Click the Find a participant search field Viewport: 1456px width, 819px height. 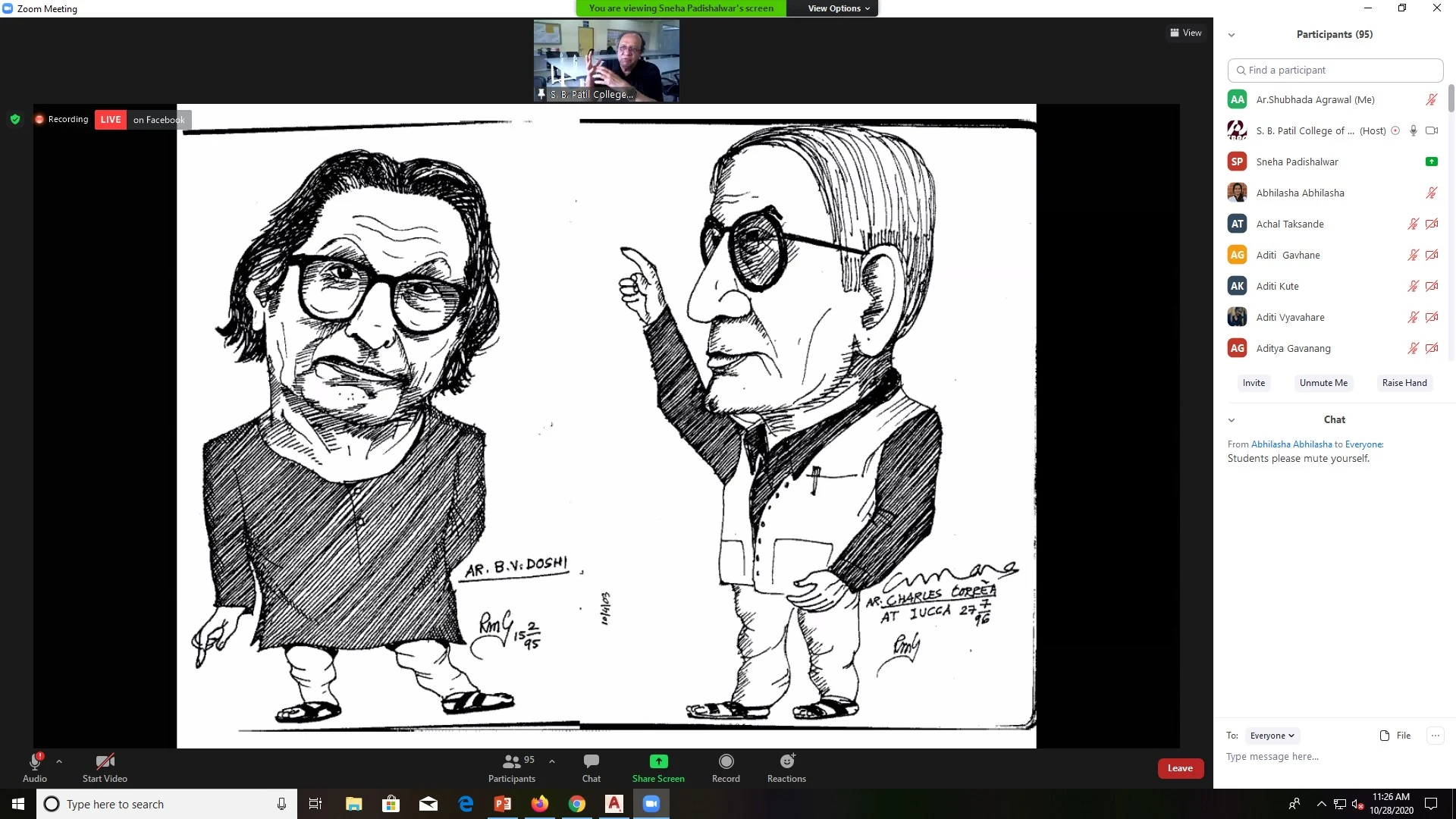coord(1335,70)
